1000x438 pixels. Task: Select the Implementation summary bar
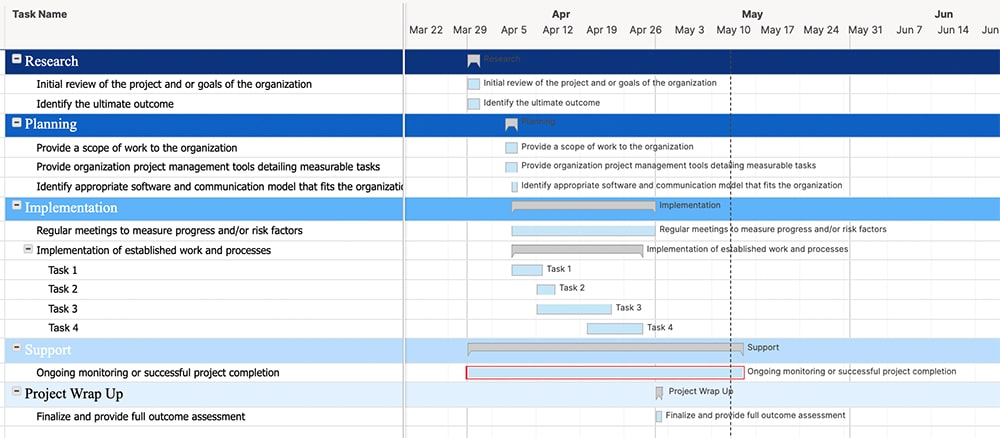coord(584,206)
